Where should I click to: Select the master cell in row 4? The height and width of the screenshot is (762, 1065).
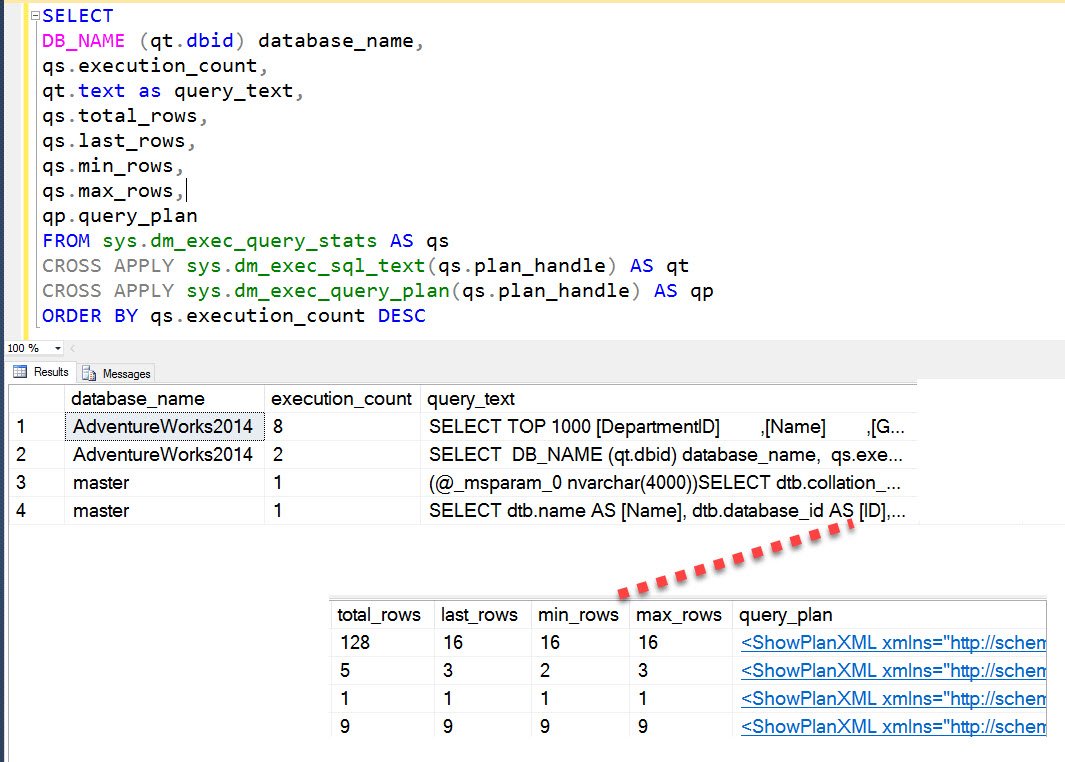coord(164,511)
